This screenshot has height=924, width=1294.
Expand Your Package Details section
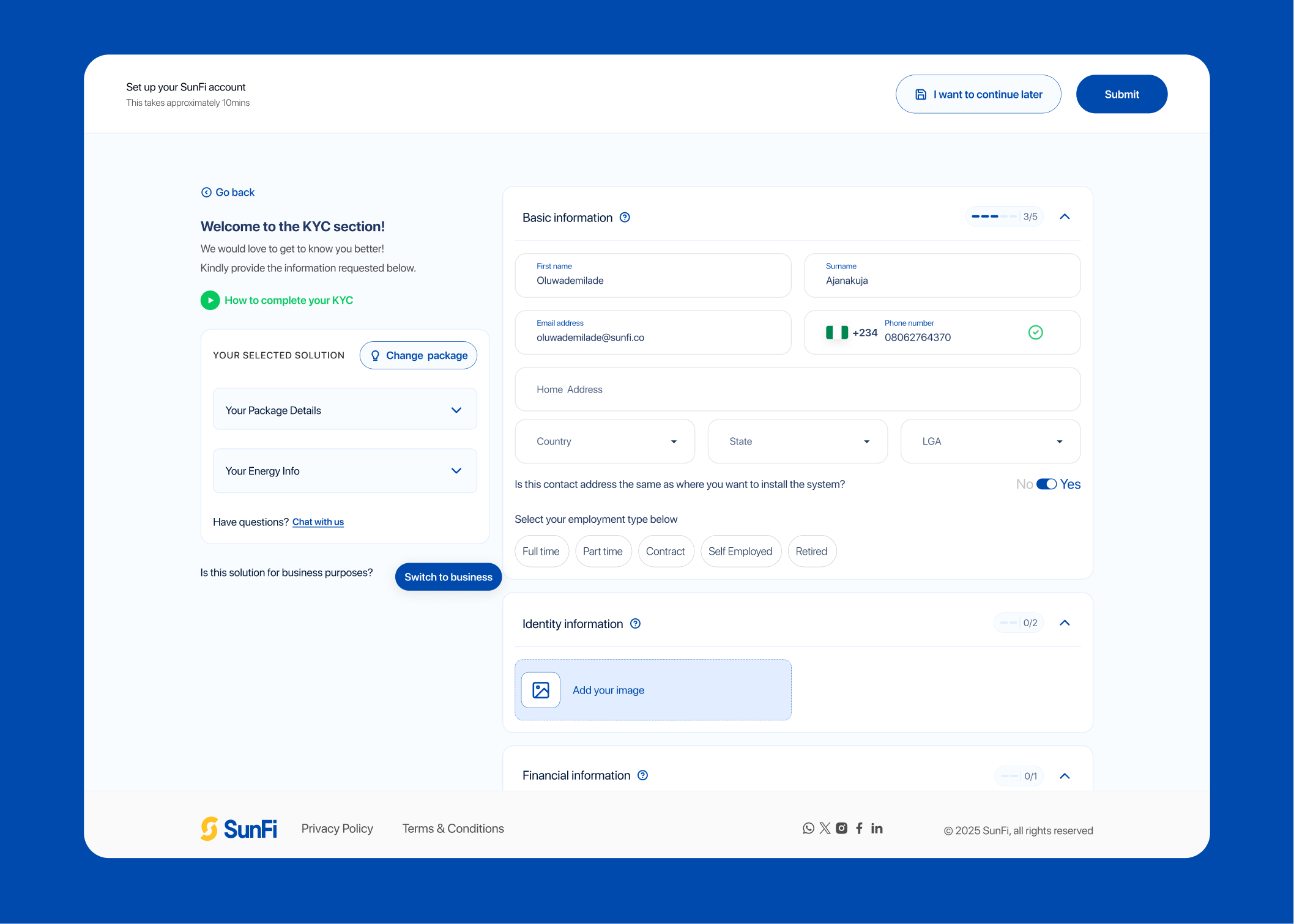click(x=344, y=410)
